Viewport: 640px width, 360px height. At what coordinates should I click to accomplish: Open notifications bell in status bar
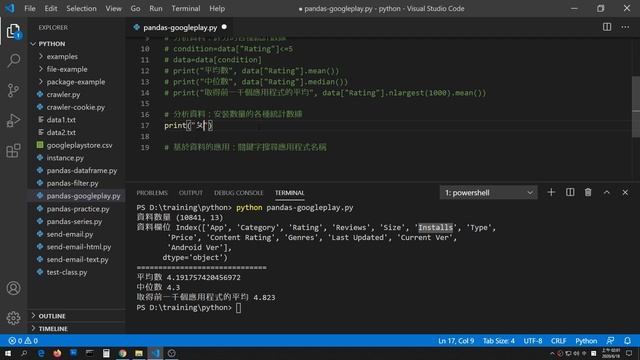[627, 340]
